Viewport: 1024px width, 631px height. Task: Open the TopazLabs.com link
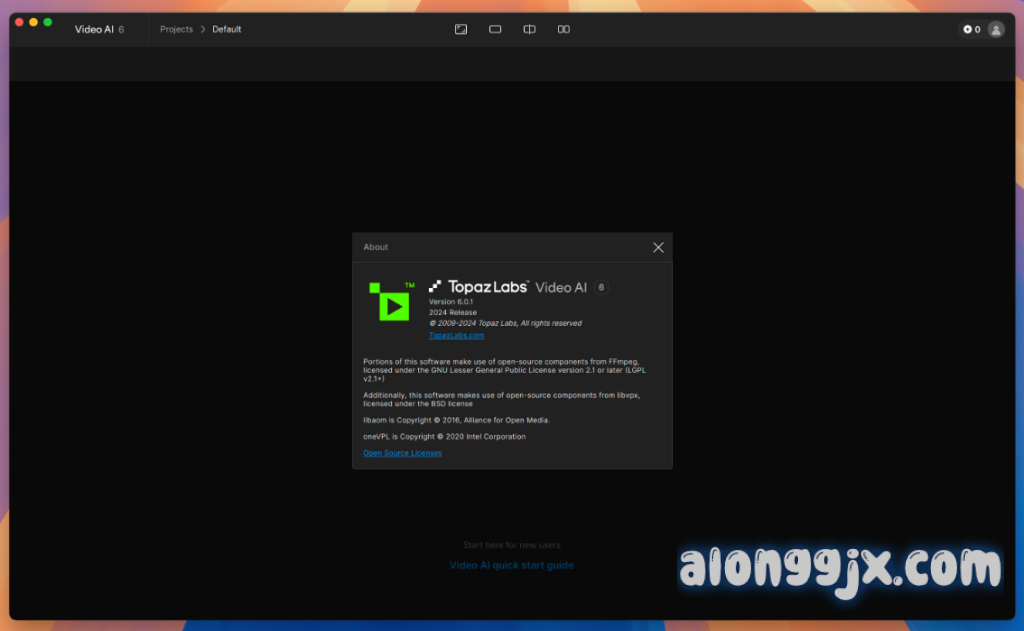pos(456,335)
